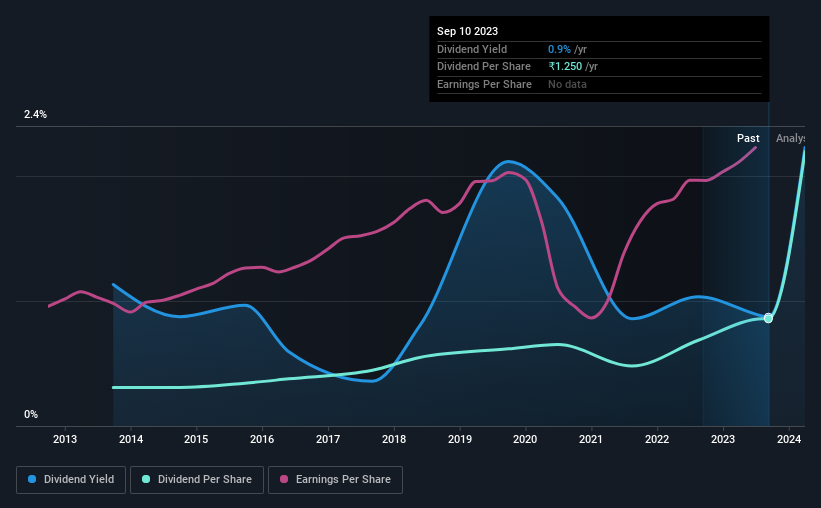This screenshot has height=508, width=821.
Task: Click the Sep 10 2023 tooltip date
Action: (468, 31)
